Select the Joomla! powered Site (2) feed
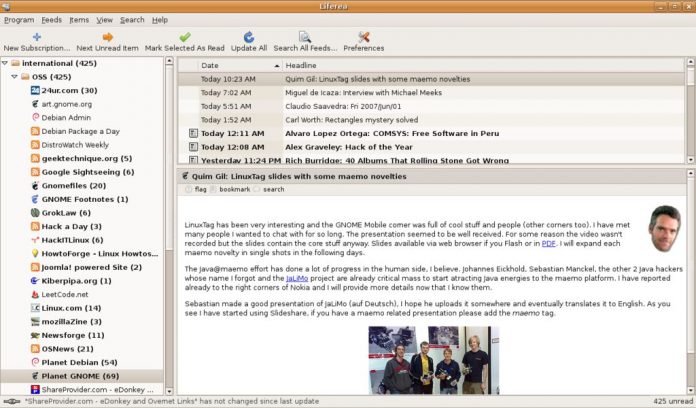This screenshot has width=696, height=408. click(91, 267)
